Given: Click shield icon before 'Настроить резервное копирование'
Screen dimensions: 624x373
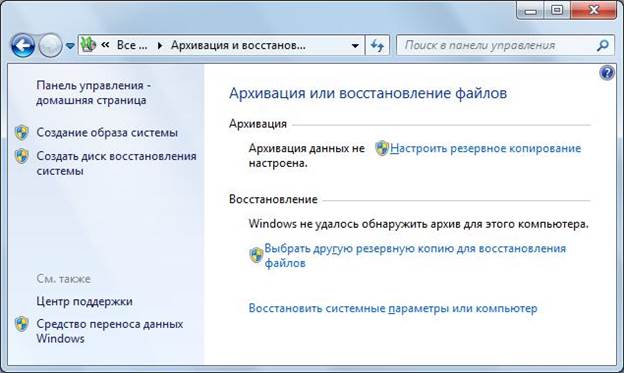Looking at the screenshot, I should coord(382,148).
